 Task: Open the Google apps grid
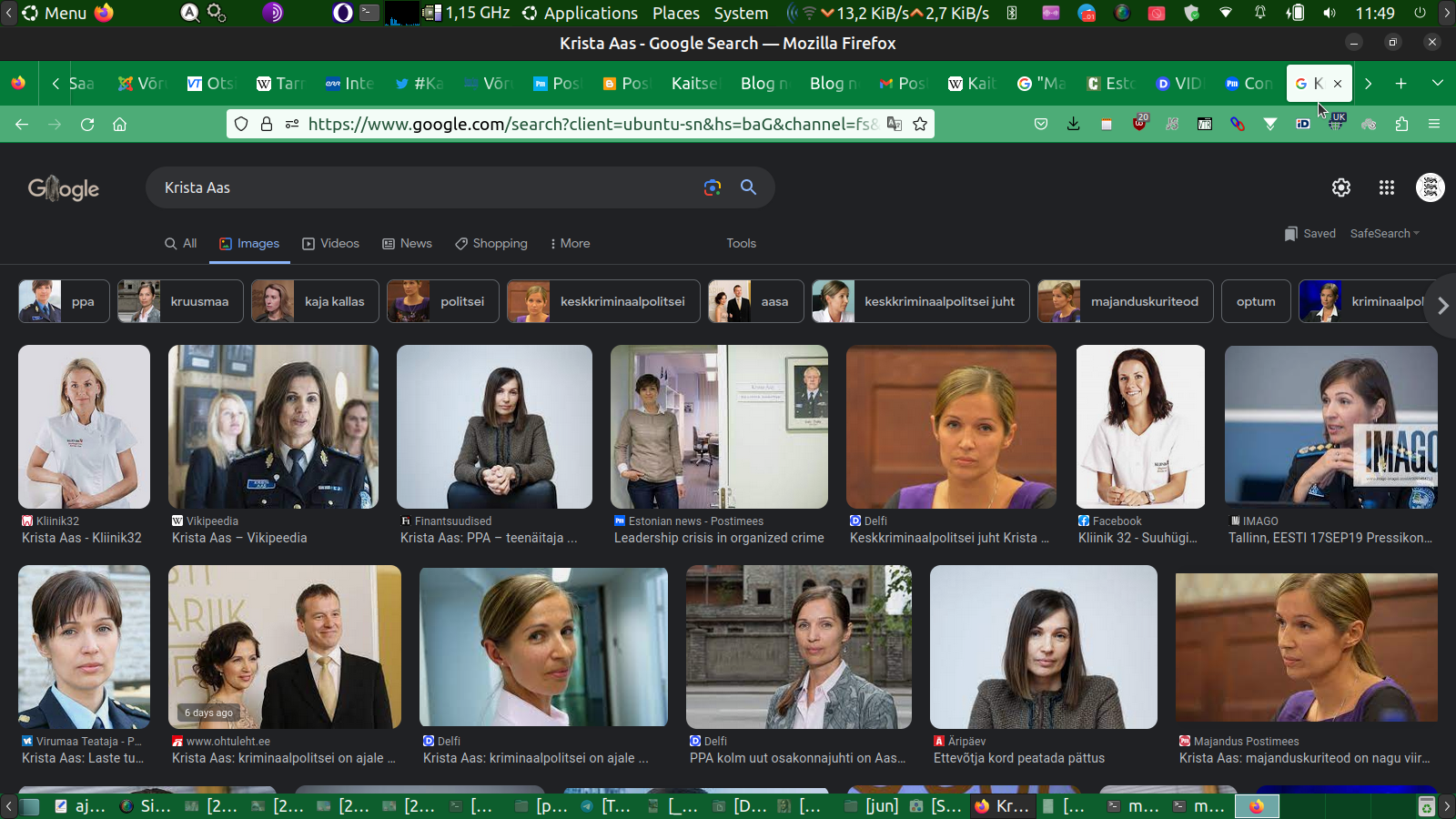[1386, 187]
